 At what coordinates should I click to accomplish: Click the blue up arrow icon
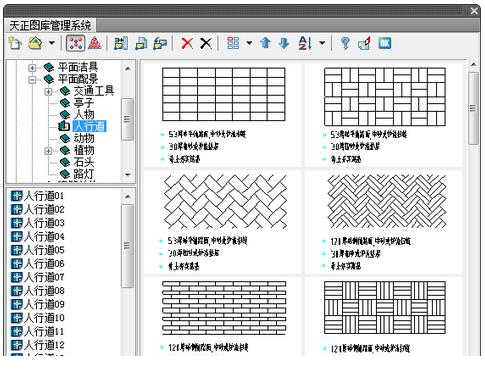(265, 43)
